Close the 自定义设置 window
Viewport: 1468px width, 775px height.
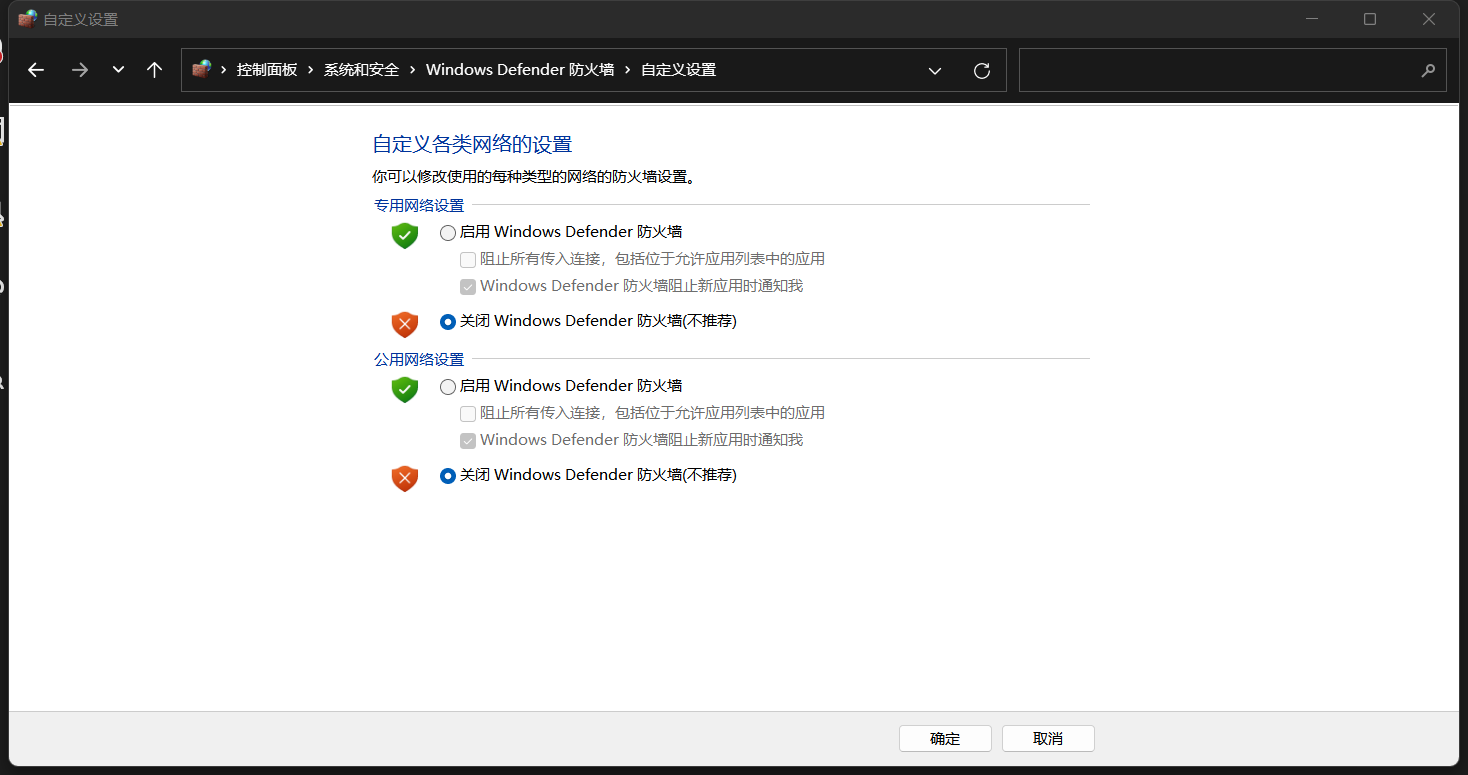click(x=1429, y=19)
